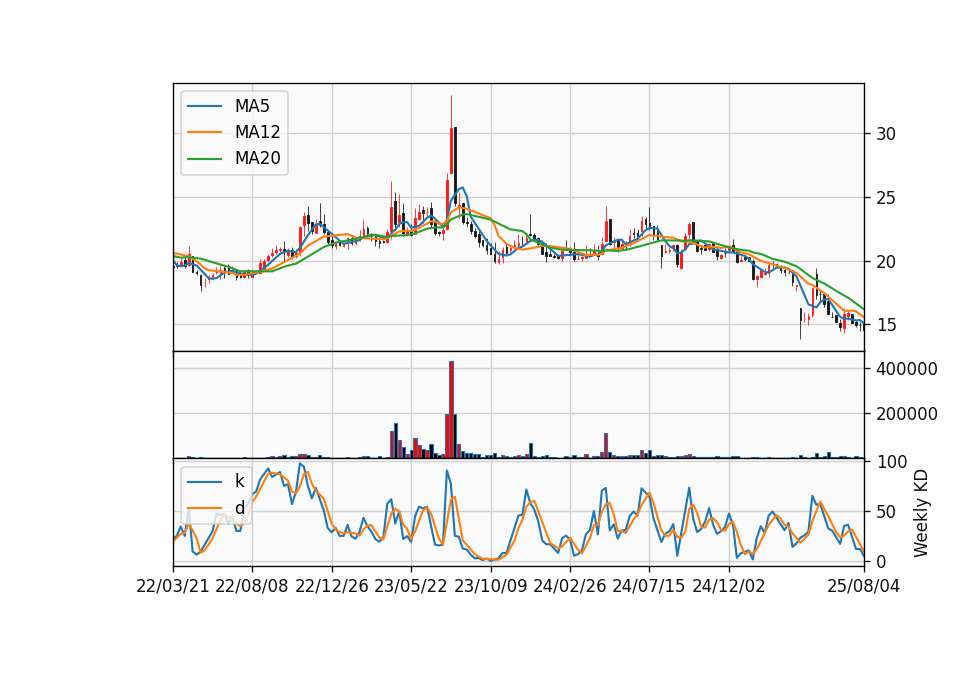Viewport: 960px width, 690px height.
Task: Click the 23/10/09 date label
Action: click(x=490, y=586)
